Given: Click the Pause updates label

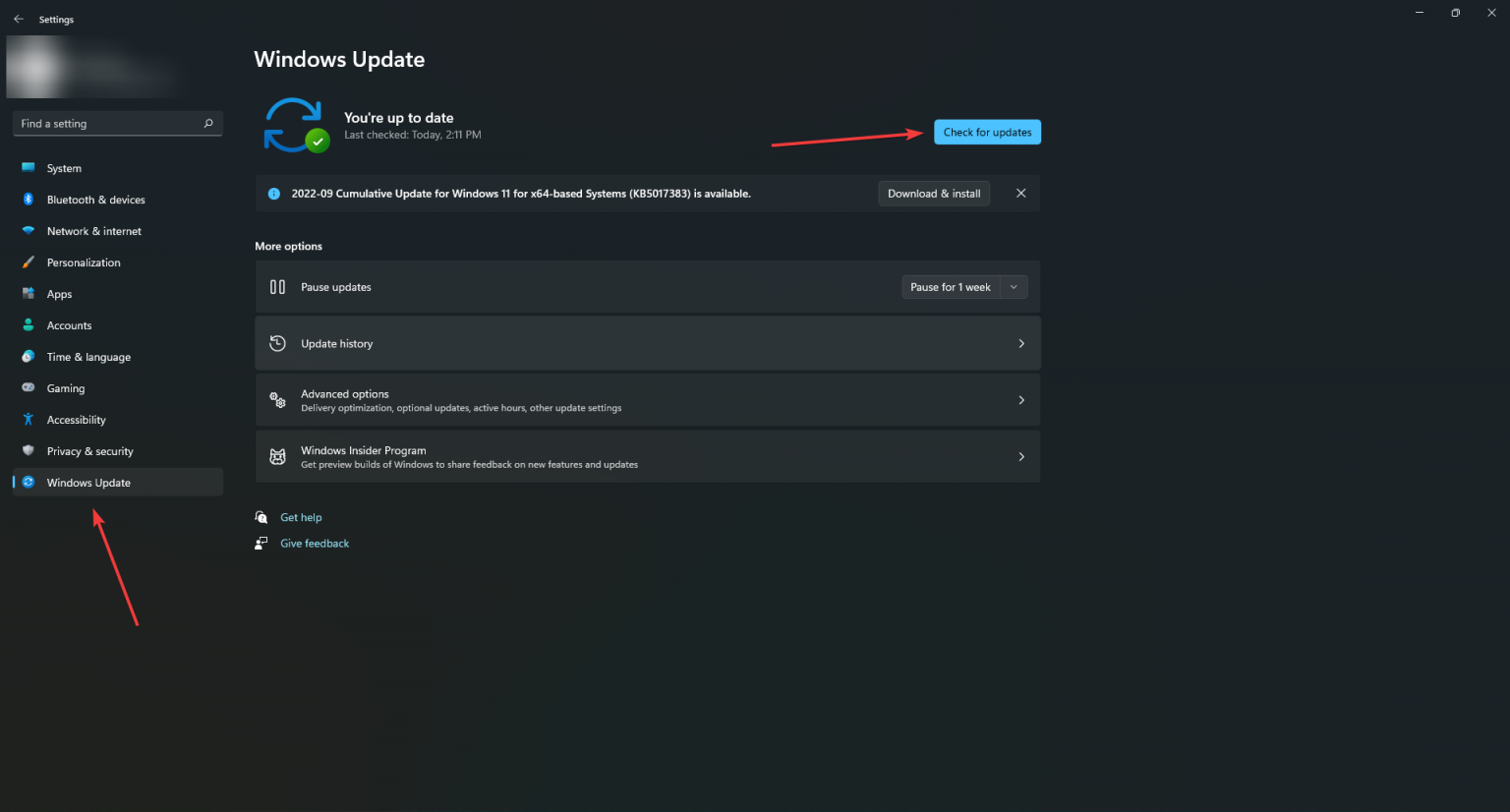Looking at the screenshot, I should (336, 287).
